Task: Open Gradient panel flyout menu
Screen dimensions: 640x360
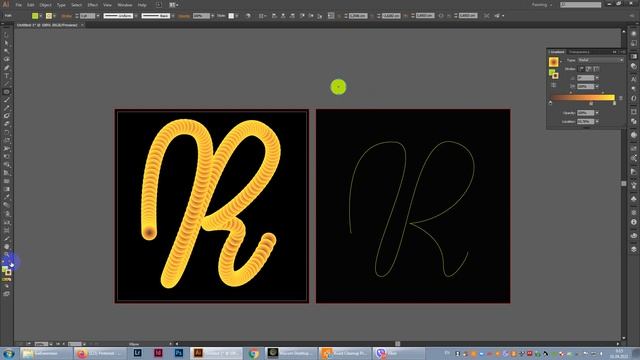Action: [622, 52]
